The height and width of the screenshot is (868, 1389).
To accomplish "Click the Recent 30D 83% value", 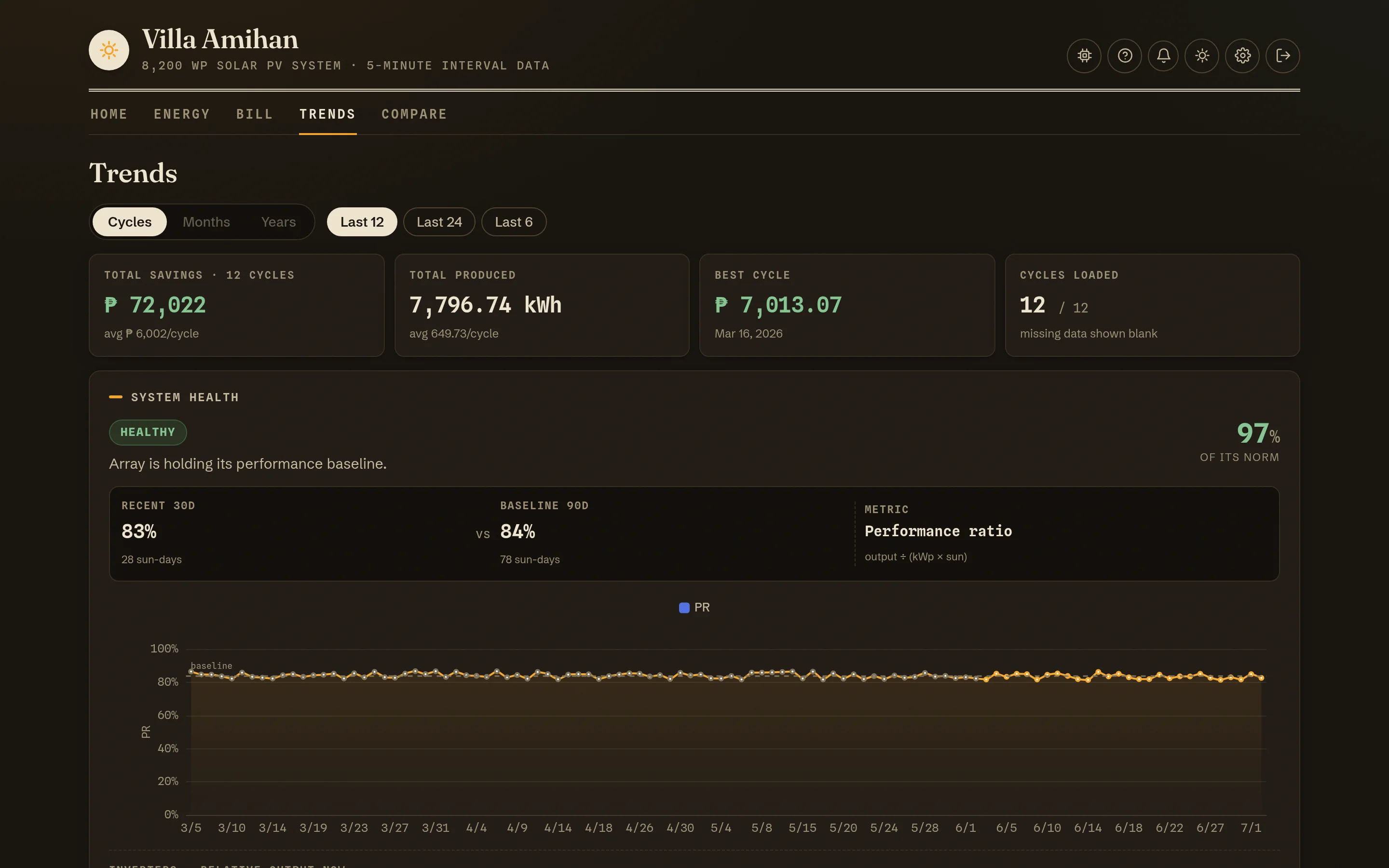I will point(139,531).
